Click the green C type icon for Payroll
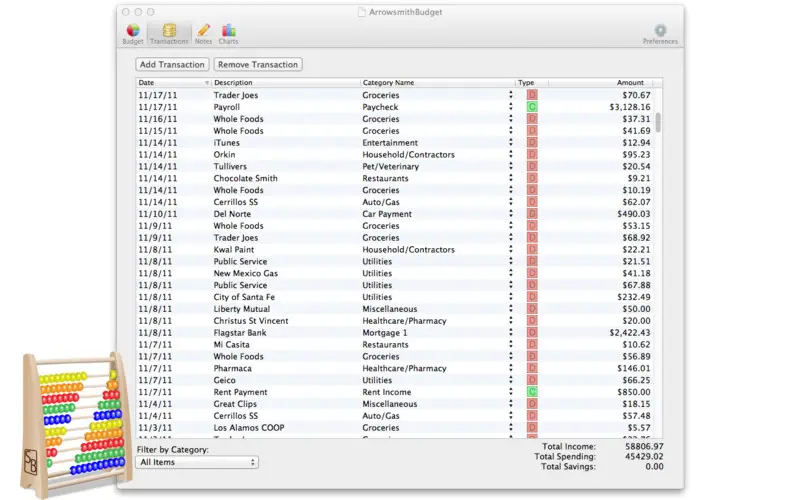Image resolution: width=800 pixels, height=500 pixels. pos(532,107)
